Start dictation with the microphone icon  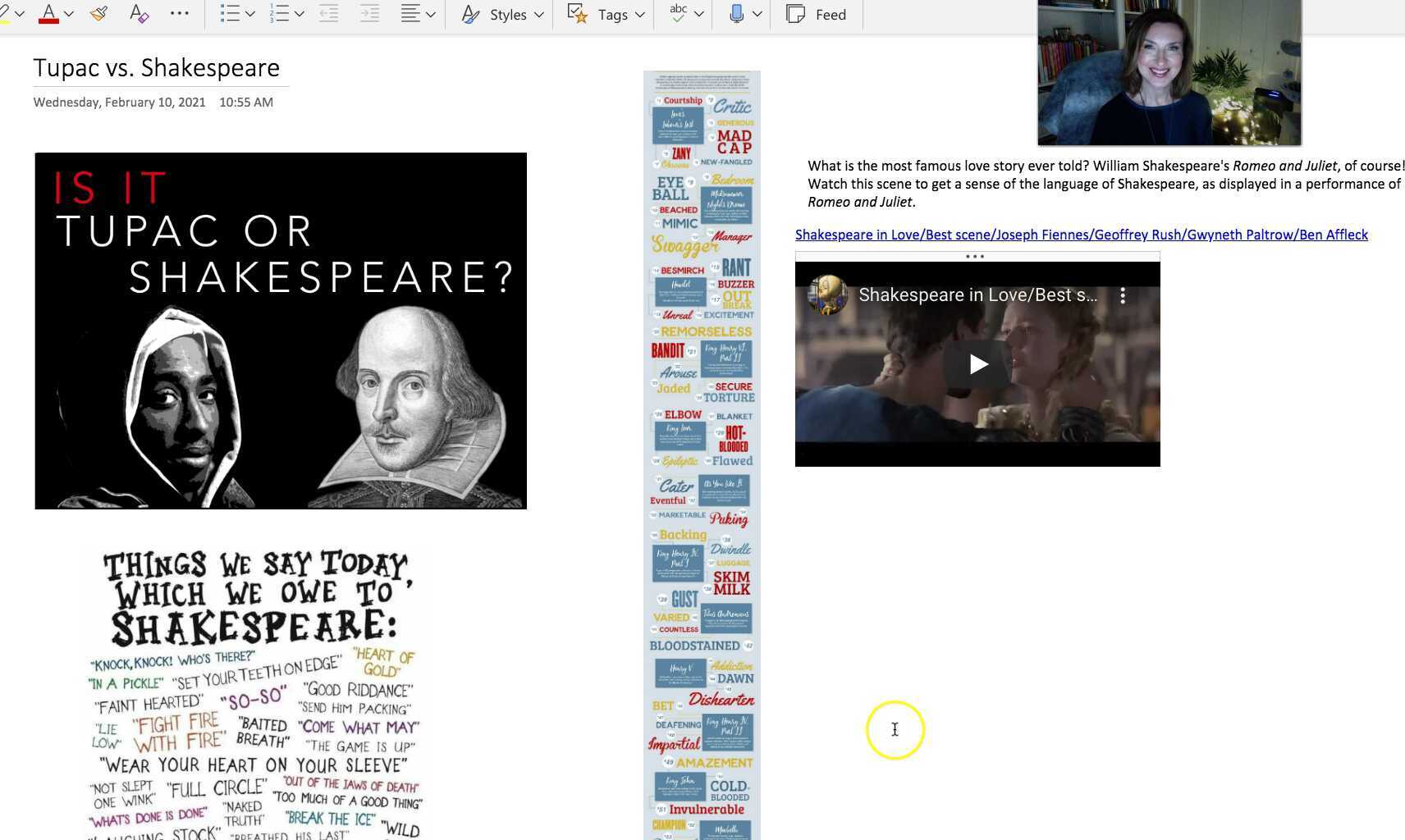tap(736, 14)
